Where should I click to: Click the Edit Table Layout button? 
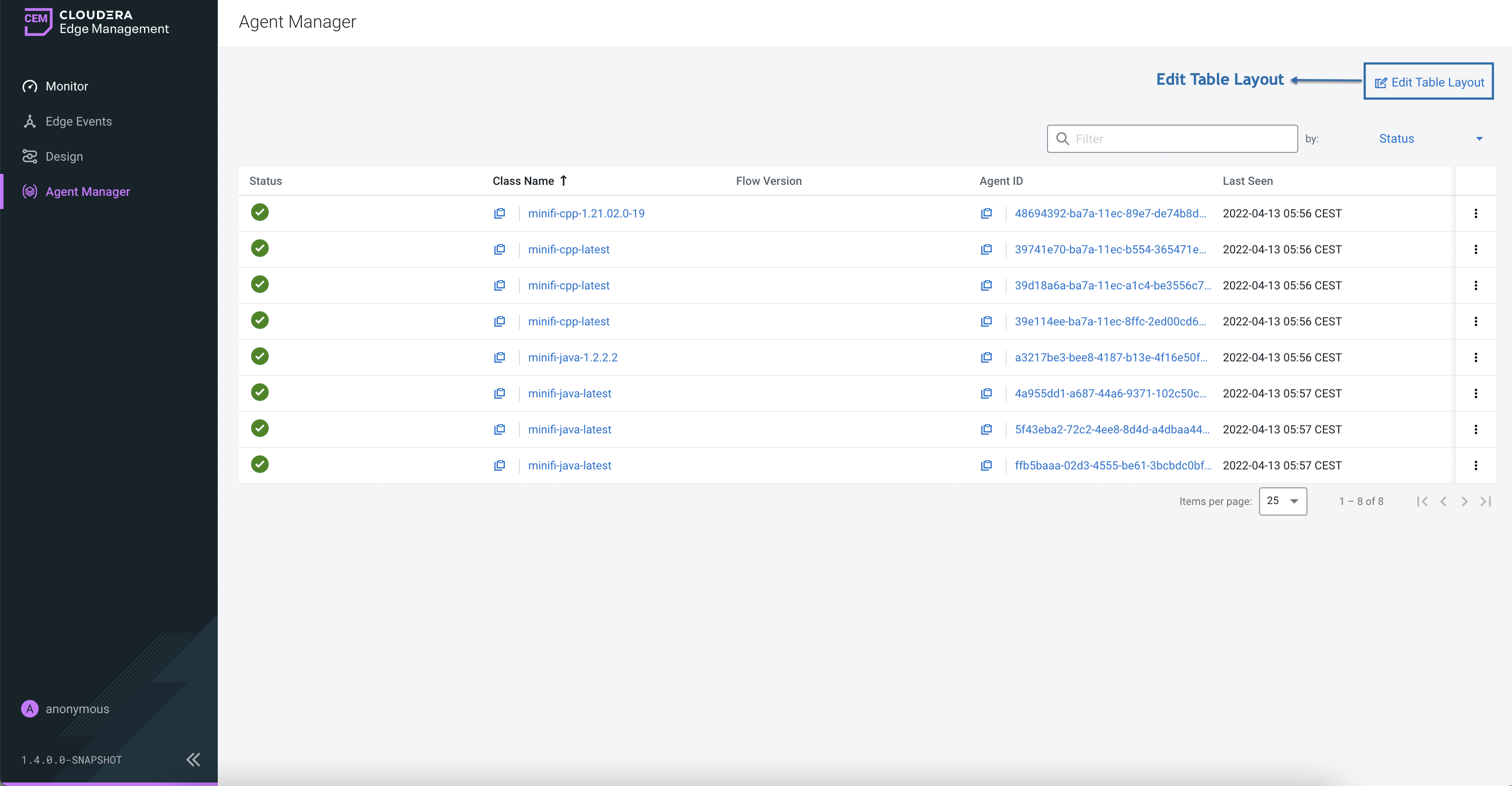[x=1428, y=82]
